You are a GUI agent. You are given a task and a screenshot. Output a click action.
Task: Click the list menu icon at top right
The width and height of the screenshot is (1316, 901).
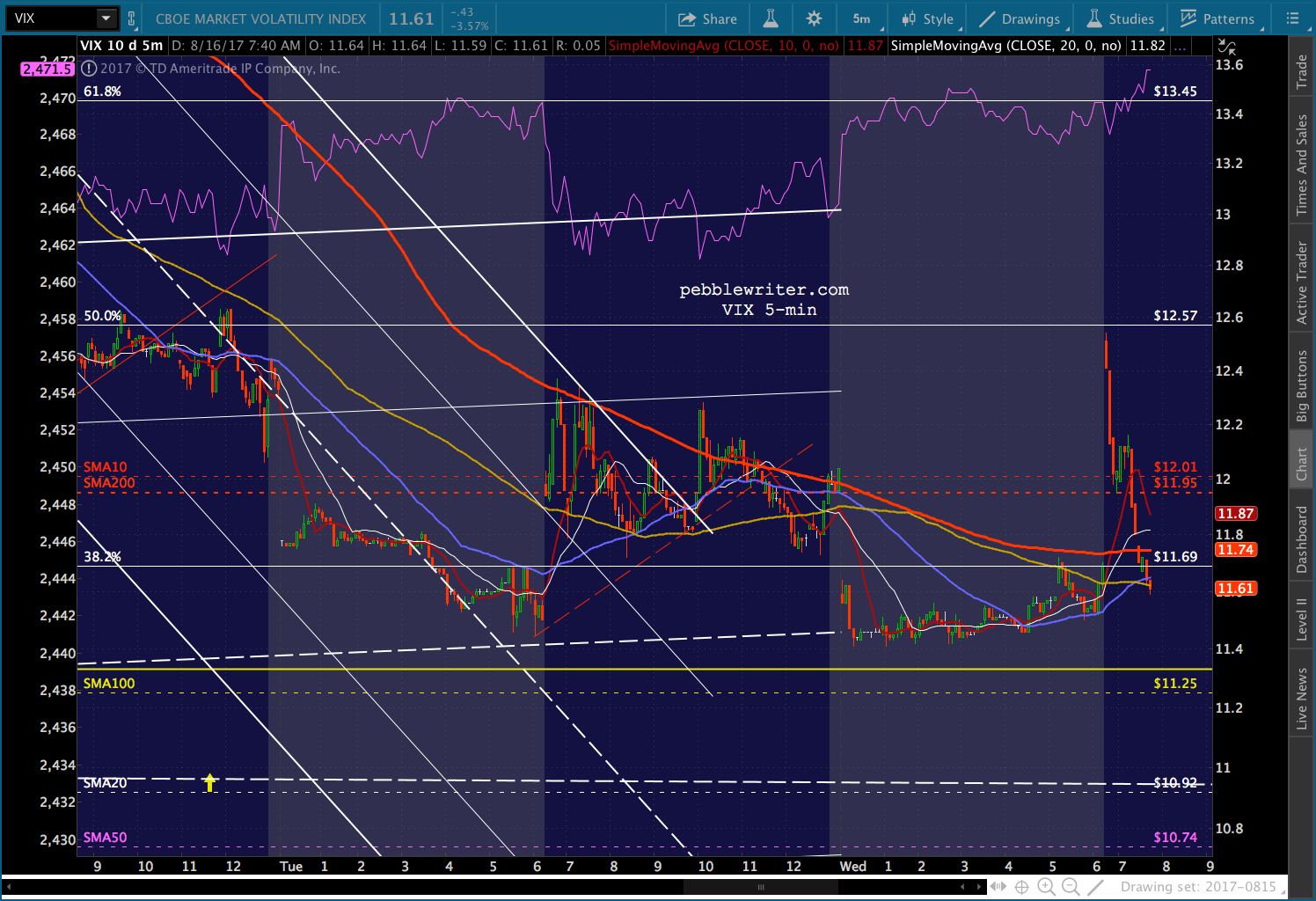coord(1292,18)
